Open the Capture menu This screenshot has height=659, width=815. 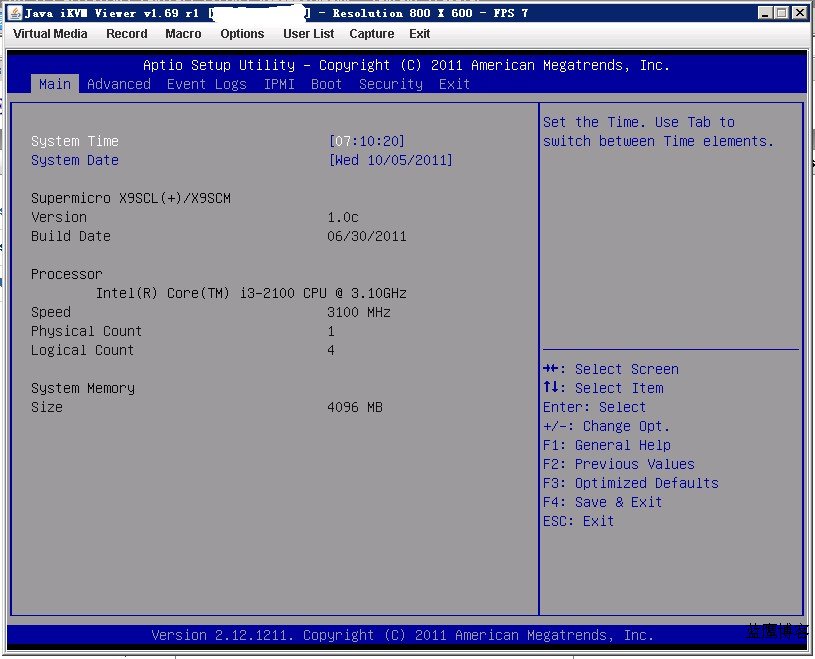pos(372,34)
